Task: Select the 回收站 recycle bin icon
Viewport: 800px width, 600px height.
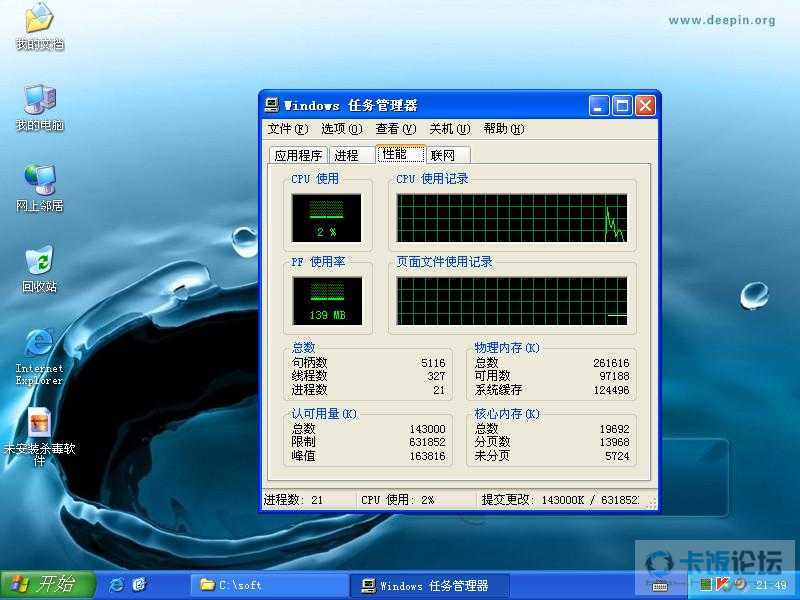Action: coord(39,269)
